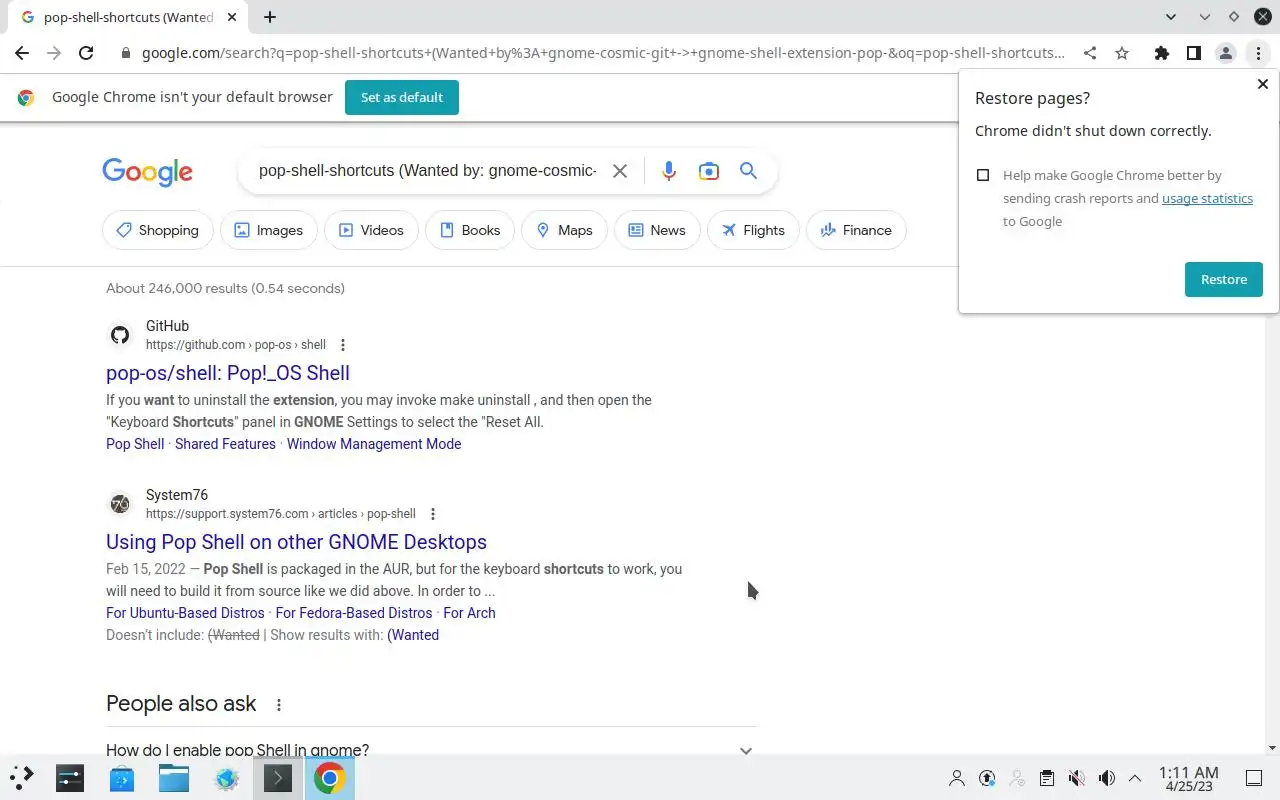Toggle Chrome side panel icon
1280x800 pixels.
coord(1193,53)
